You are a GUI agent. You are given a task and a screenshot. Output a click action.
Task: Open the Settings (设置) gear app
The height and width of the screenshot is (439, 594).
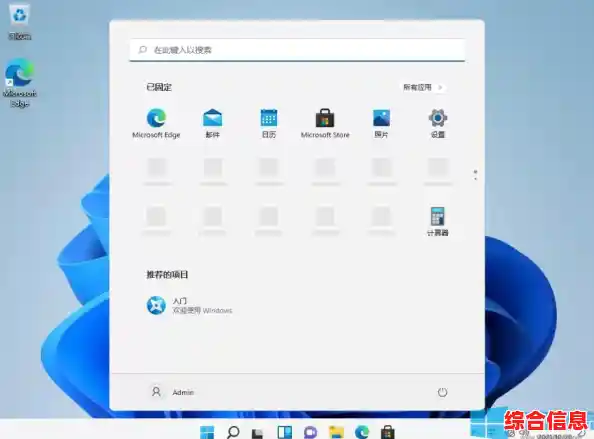(438, 123)
